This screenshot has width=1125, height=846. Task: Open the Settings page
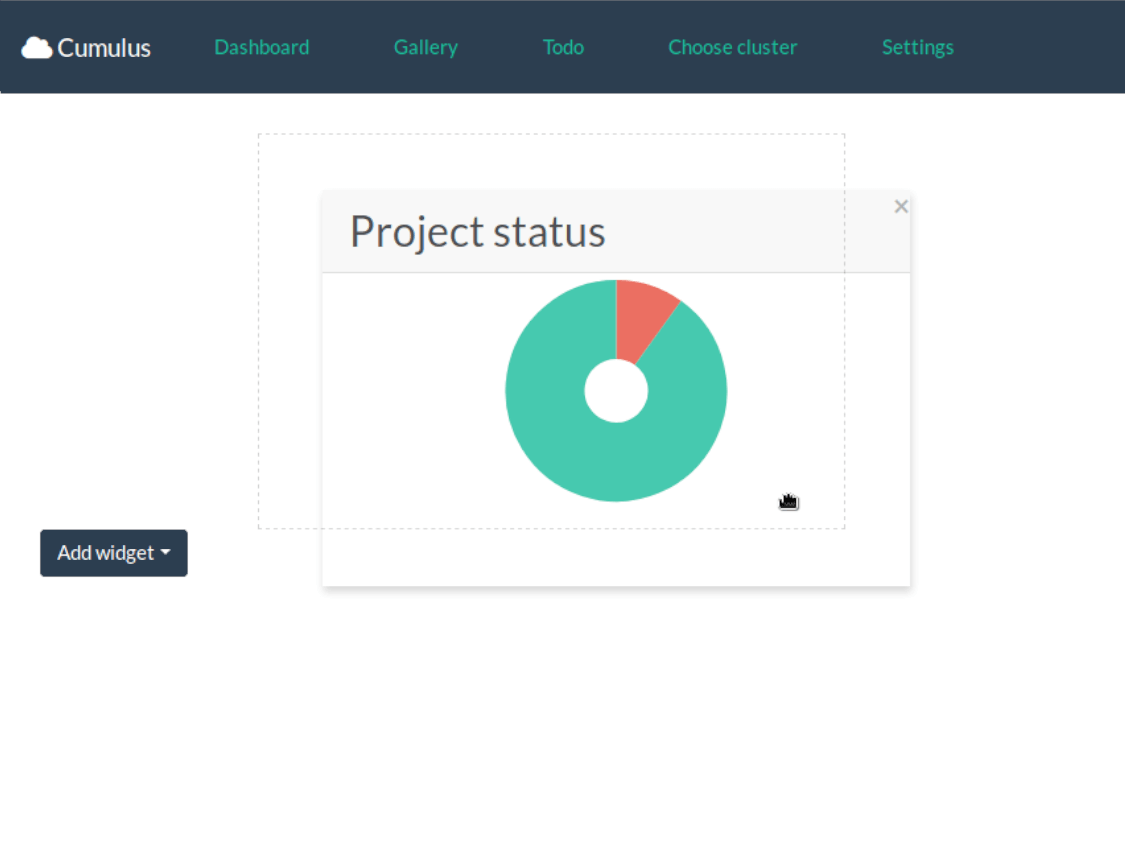(x=918, y=47)
